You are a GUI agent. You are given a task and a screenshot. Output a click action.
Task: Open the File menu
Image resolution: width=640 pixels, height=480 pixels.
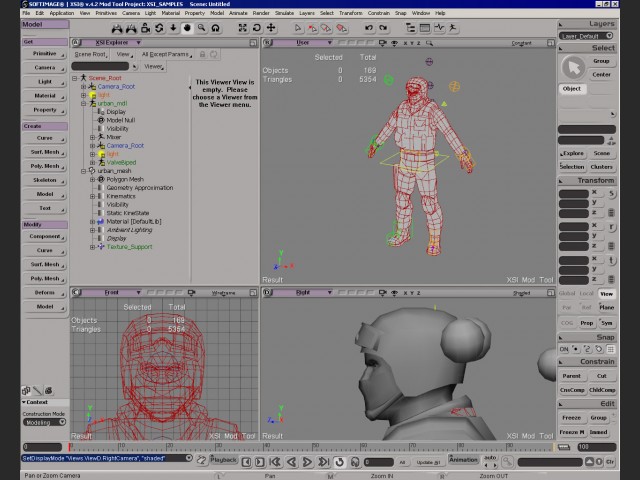pyautogui.click(x=26, y=13)
